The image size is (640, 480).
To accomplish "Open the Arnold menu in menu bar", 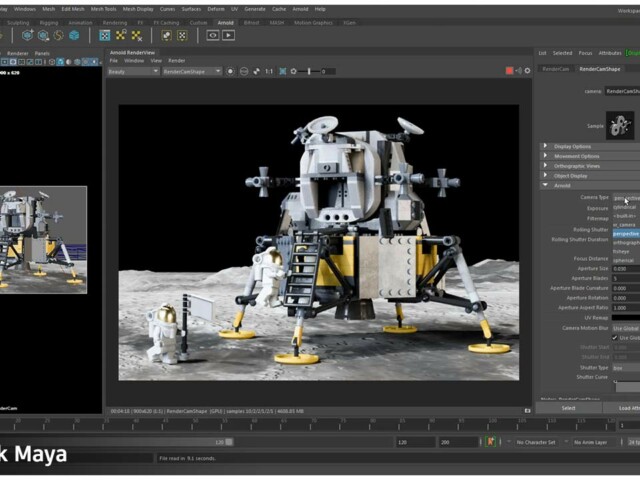I will [x=300, y=8].
